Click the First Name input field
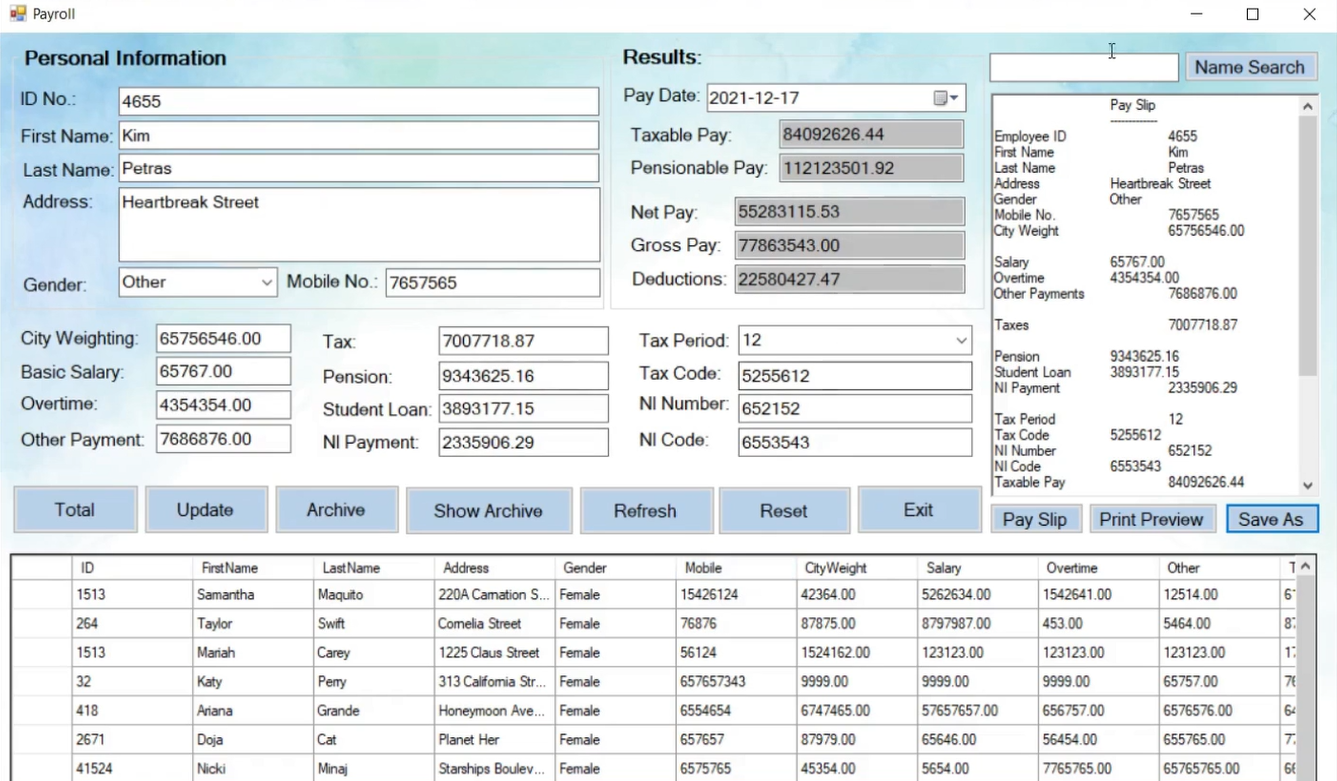Screen dimensions: 1337x781 click(x=358, y=135)
